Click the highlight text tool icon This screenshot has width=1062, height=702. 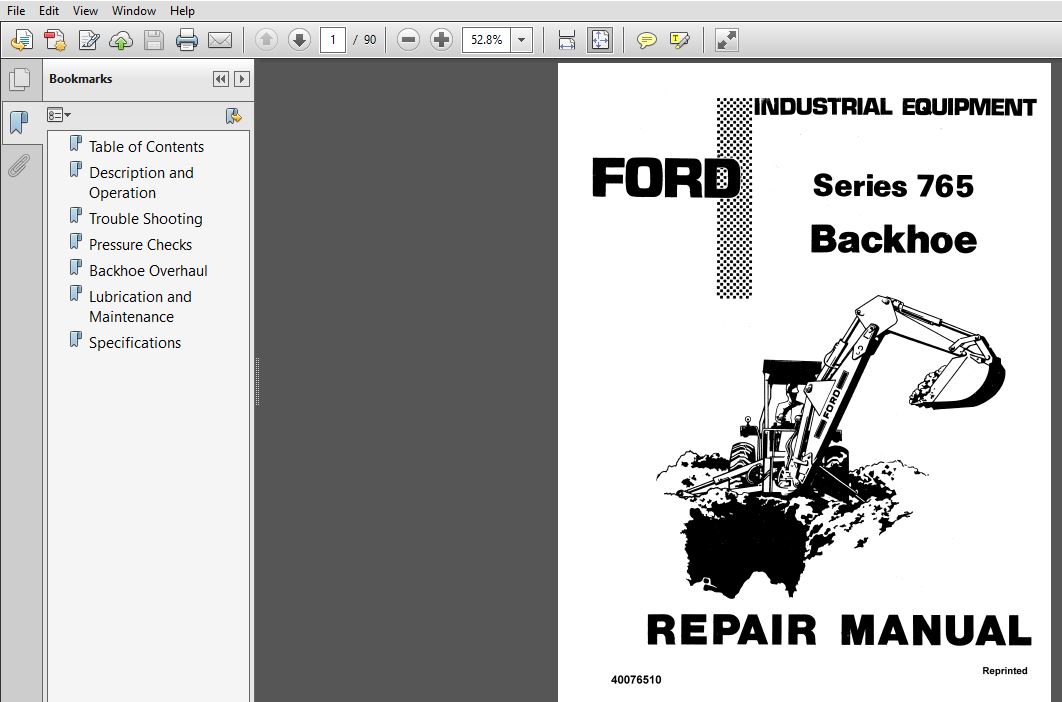[679, 40]
